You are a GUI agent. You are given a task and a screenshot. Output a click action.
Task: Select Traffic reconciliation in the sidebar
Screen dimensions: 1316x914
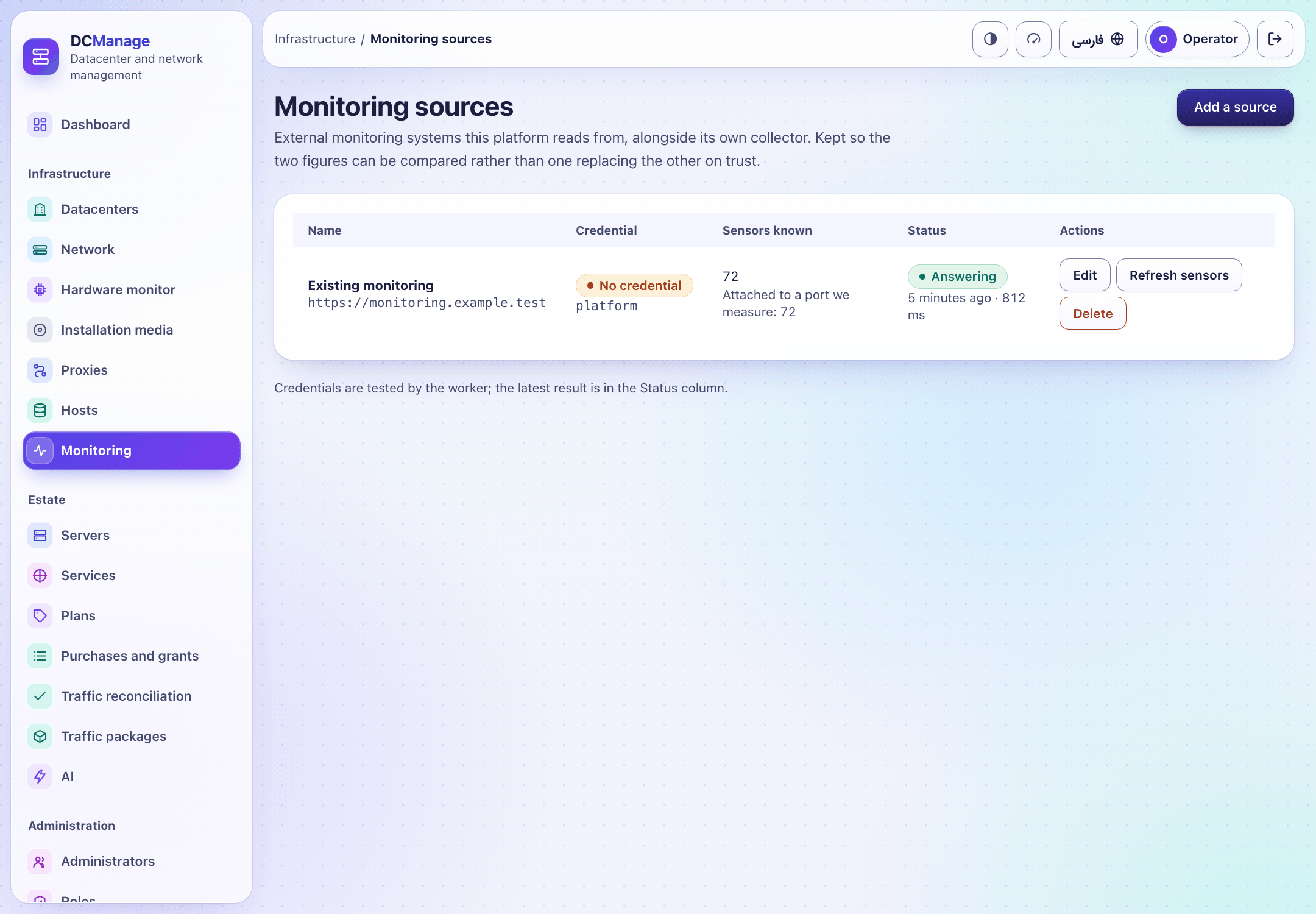132,696
